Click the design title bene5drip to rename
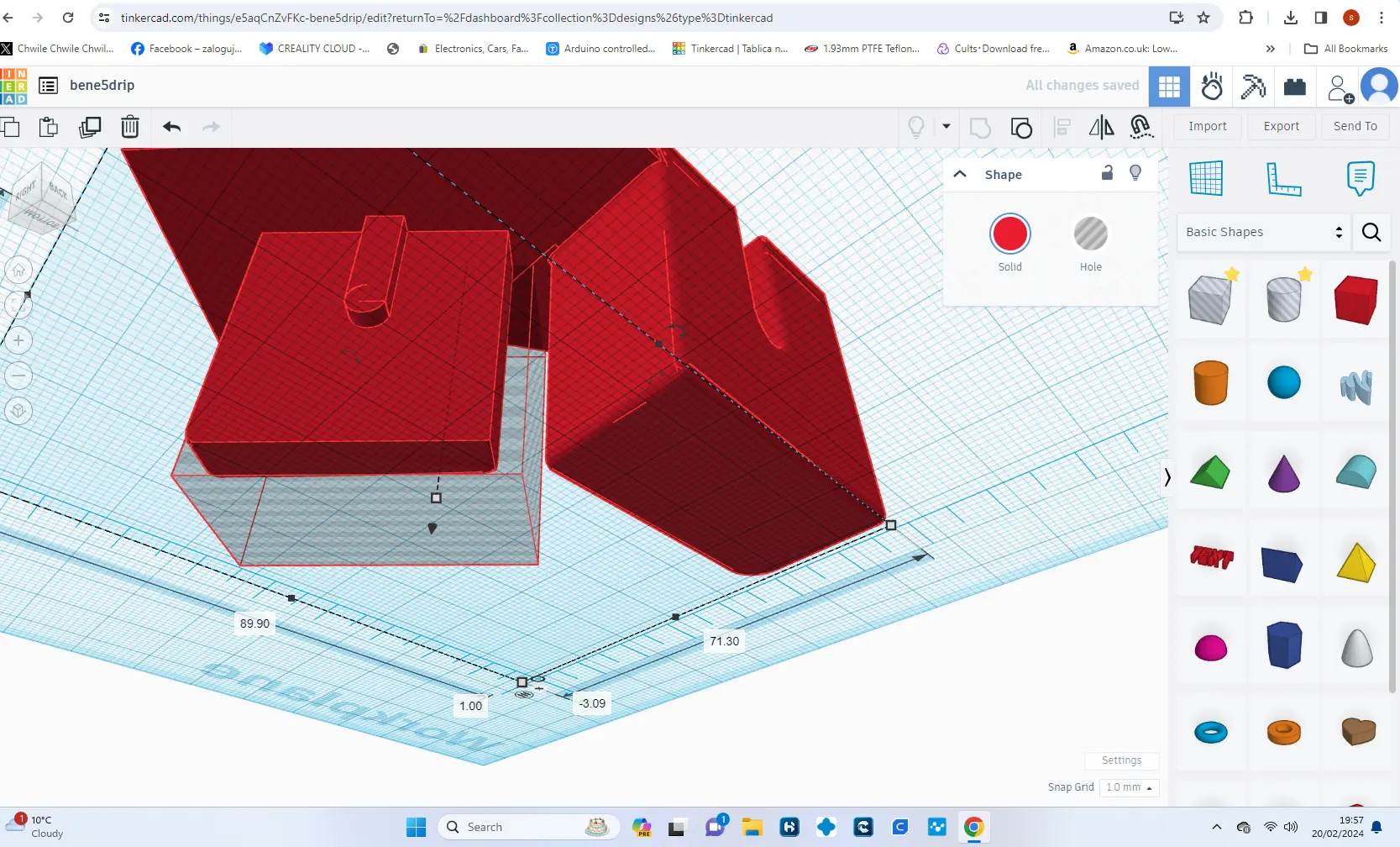The height and width of the screenshot is (847, 1400). (x=102, y=85)
